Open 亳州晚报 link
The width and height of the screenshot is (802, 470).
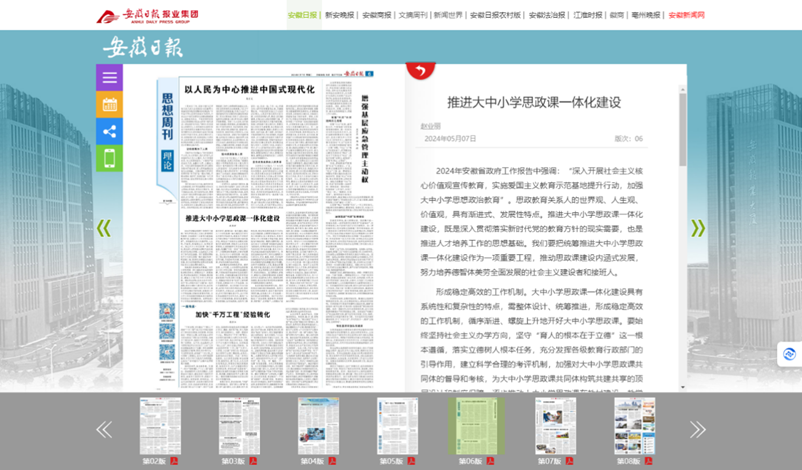pyautogui.click(x=646, y=15)
